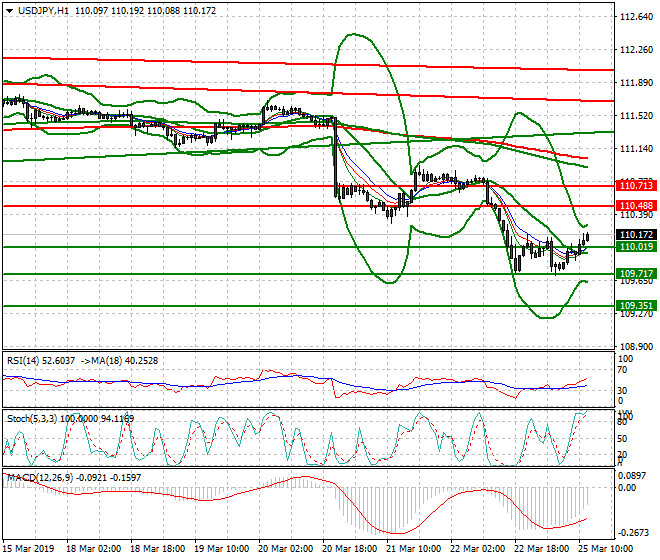Click the 111.890 price scale value

click(637, 83)
